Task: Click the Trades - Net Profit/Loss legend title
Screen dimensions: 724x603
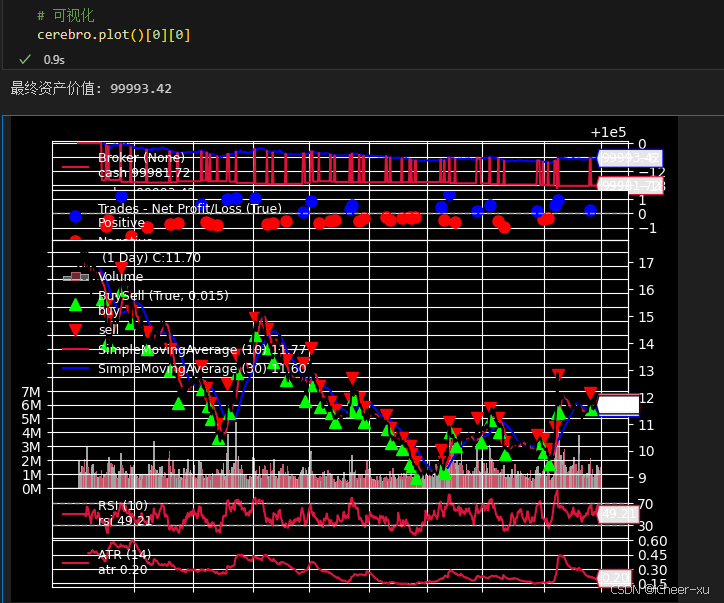Action: tap(189, 209)
